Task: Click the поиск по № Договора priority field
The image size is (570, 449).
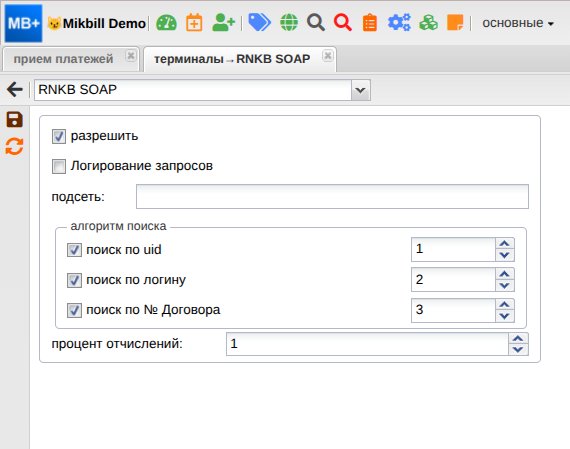Action: tap(453, 310)
